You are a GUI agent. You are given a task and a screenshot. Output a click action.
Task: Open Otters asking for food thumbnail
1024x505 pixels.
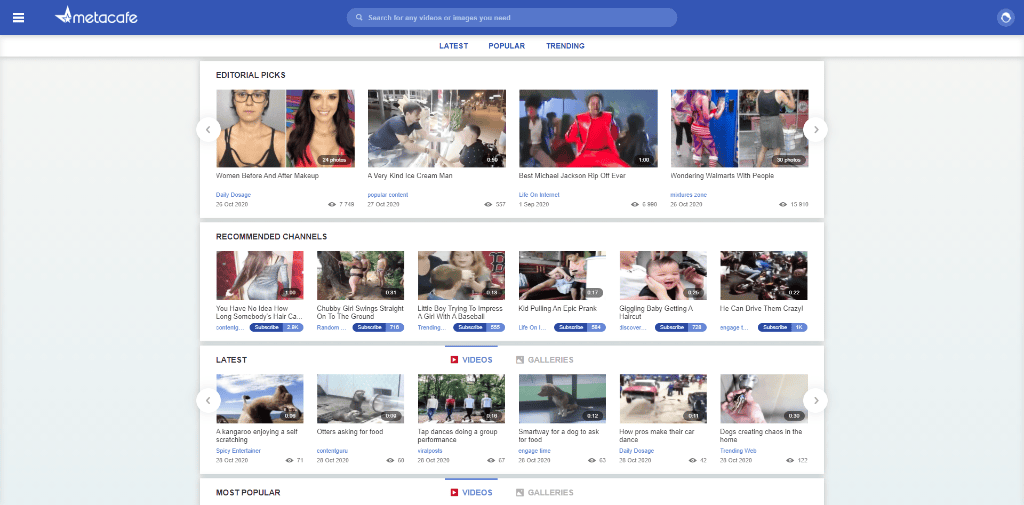pos(360,399)
